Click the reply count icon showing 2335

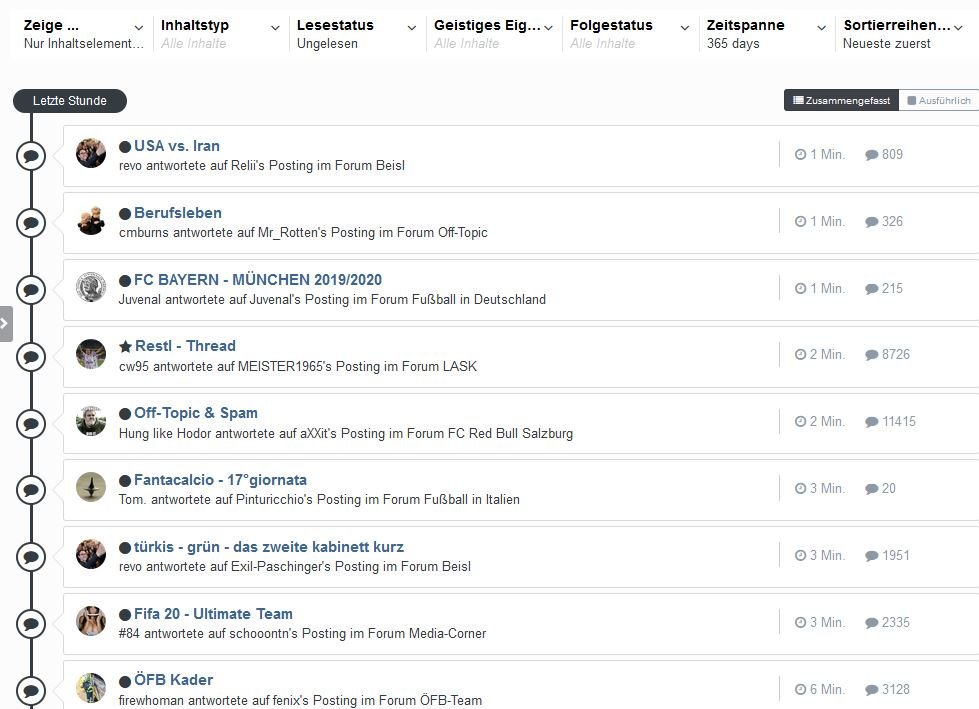pyautogui.click(x=872, y=623)
